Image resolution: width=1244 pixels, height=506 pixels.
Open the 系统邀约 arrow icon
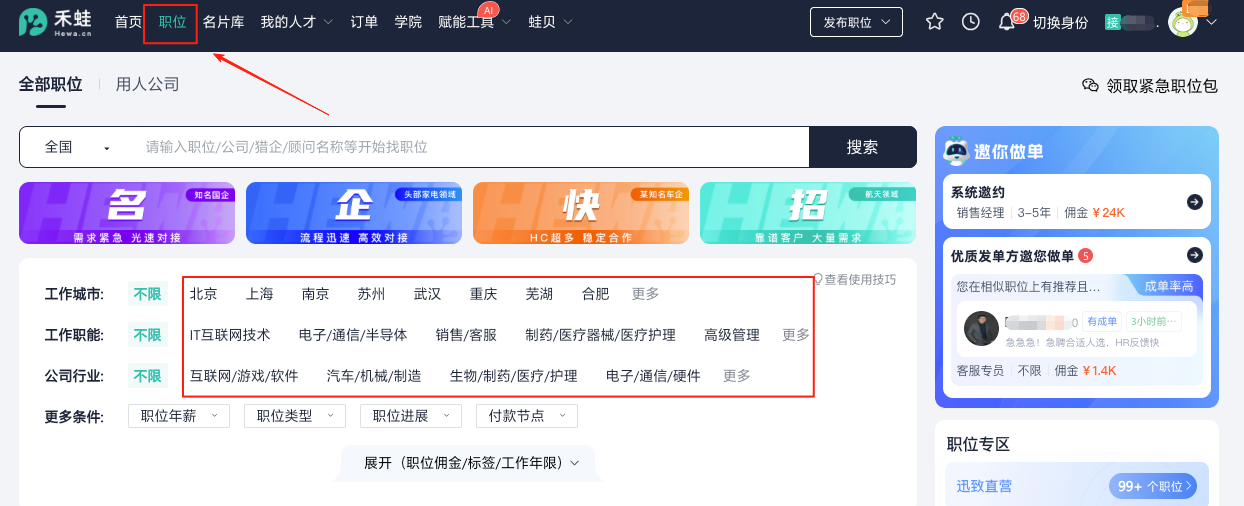coord(1194,202)
